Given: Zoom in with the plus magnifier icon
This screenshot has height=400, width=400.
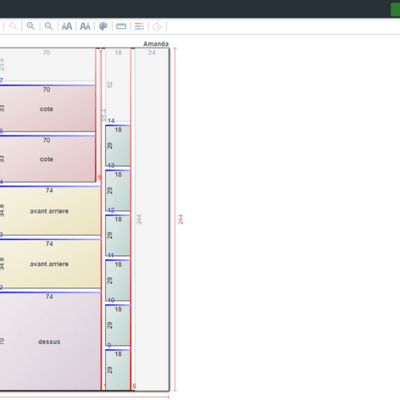Looking at the screenshot, I should 31,26.
